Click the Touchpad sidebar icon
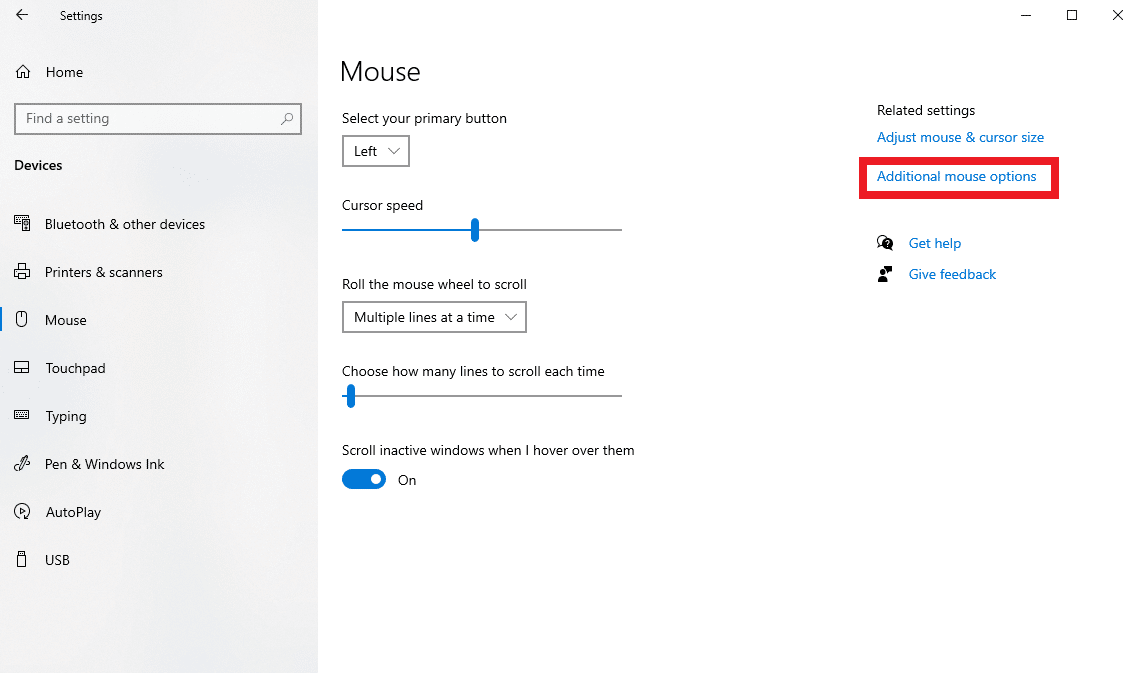 pos(22,367)
